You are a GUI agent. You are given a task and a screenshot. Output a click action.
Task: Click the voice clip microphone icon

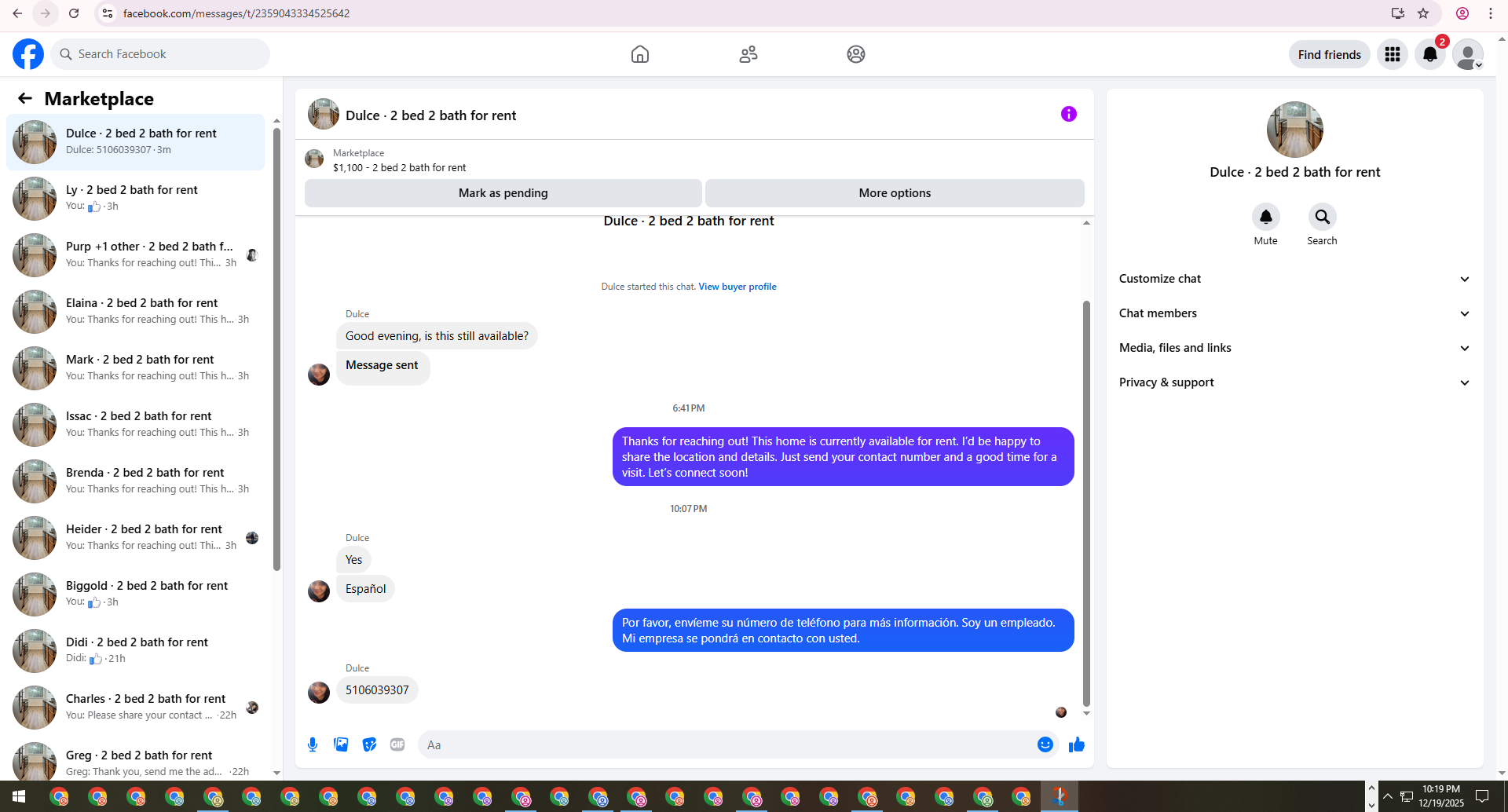coord(313,744)
